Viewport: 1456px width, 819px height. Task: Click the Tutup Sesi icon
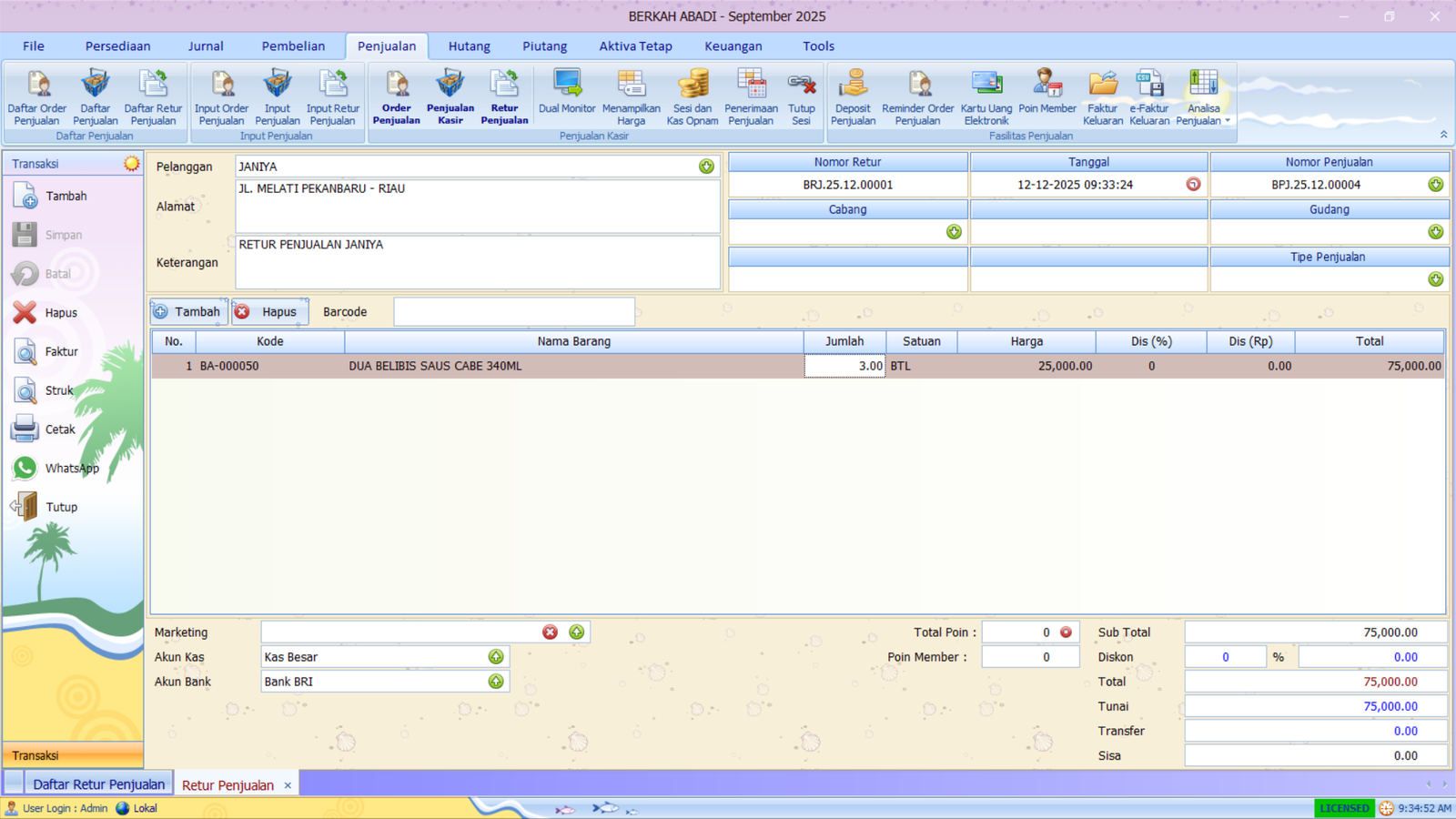801,96
